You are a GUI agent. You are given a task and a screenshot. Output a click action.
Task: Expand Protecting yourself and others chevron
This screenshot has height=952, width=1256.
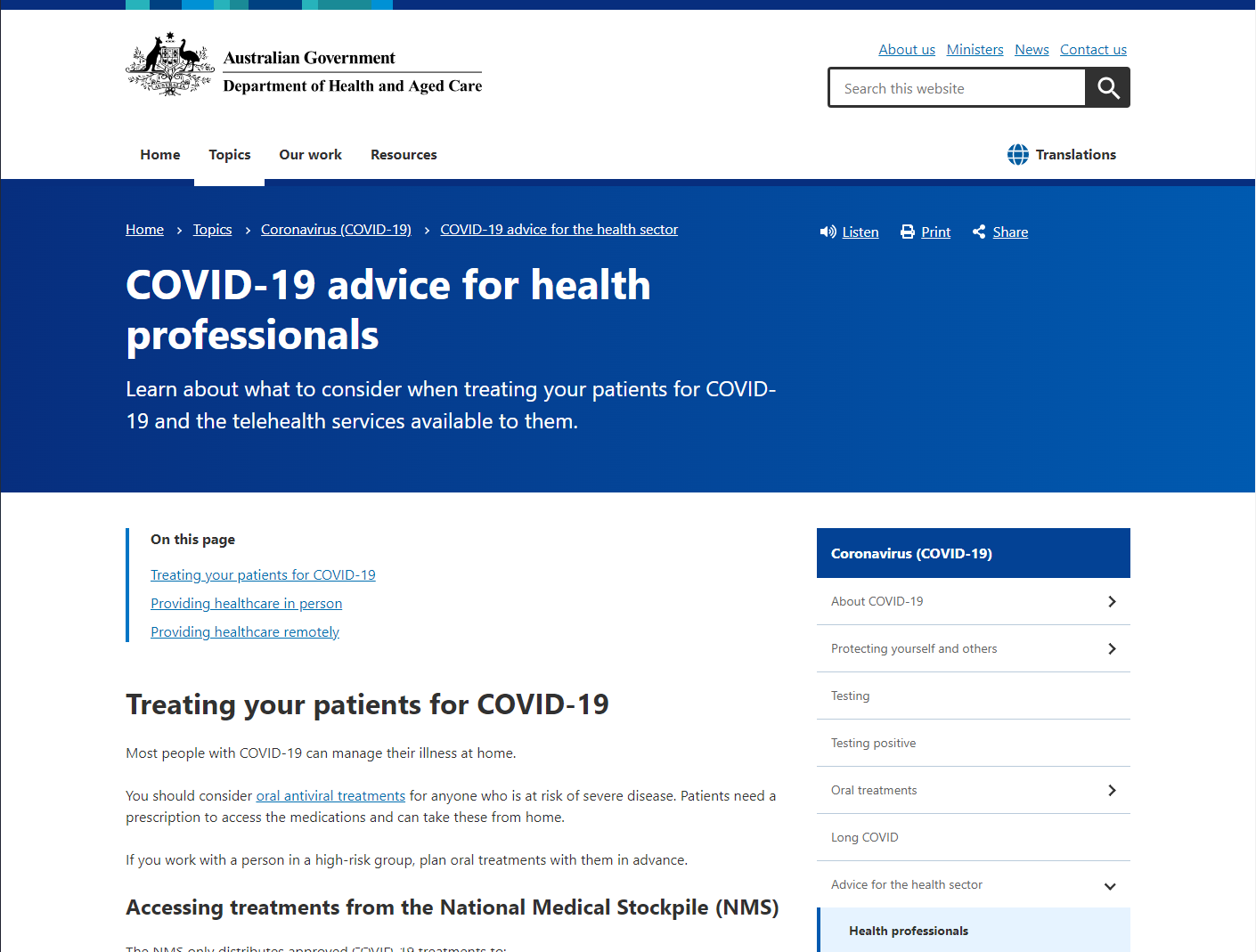click(x=1111, y=649)
